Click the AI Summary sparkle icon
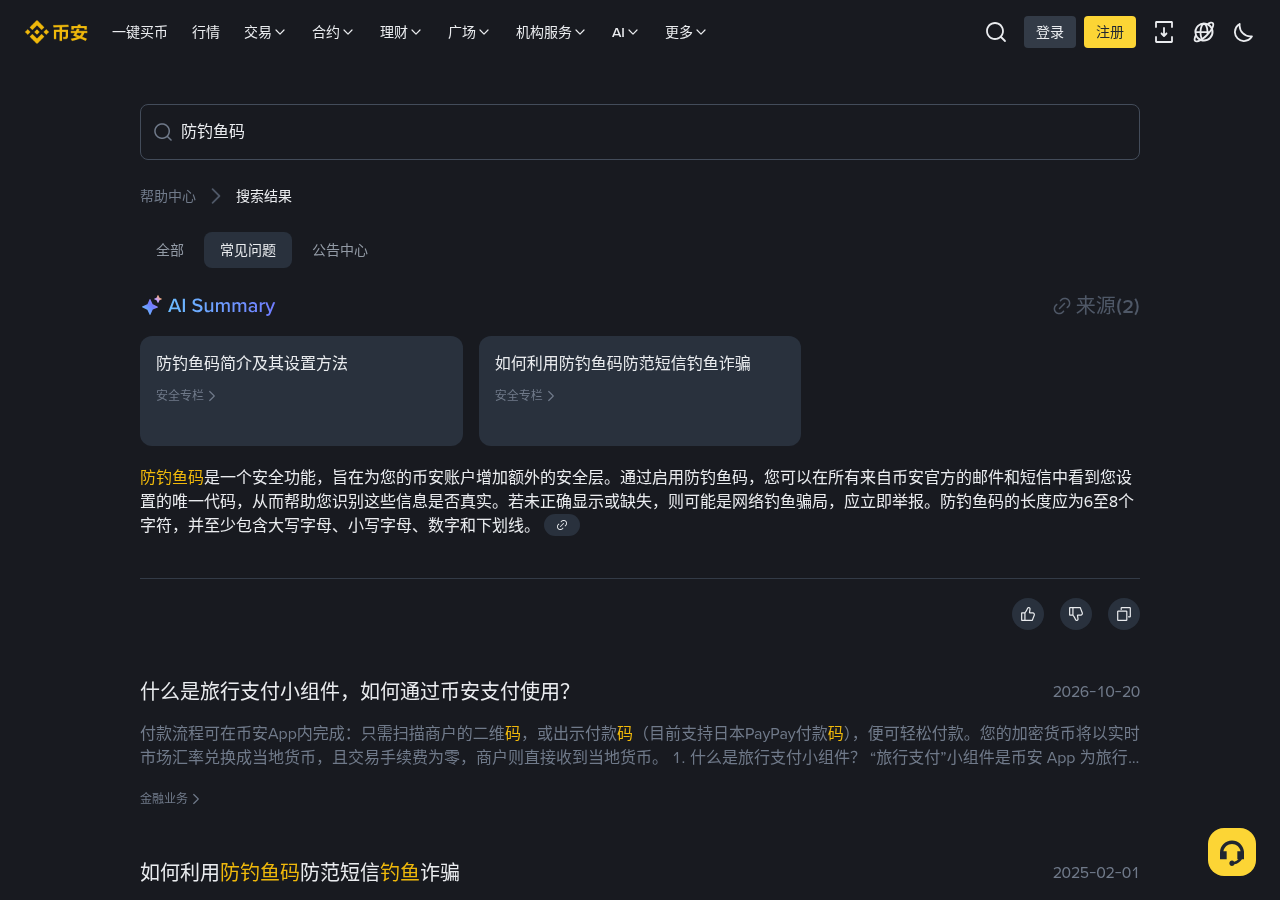The width and height of the screenshot is (1280, 900). 151,306
